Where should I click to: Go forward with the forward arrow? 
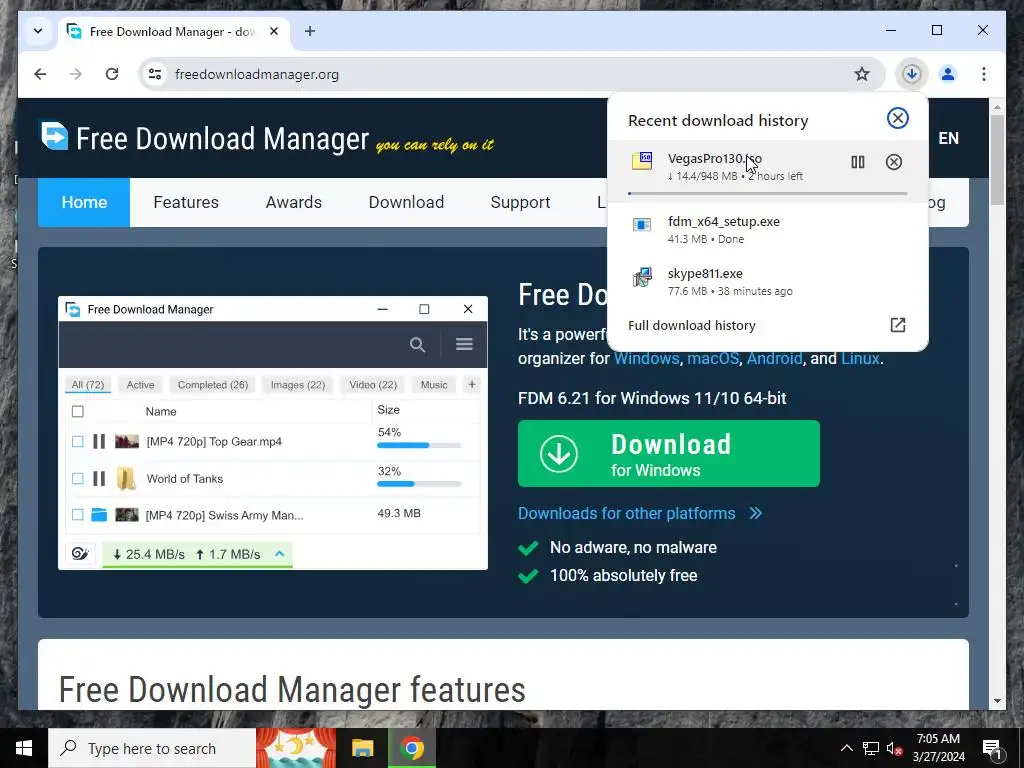point(76,74)
